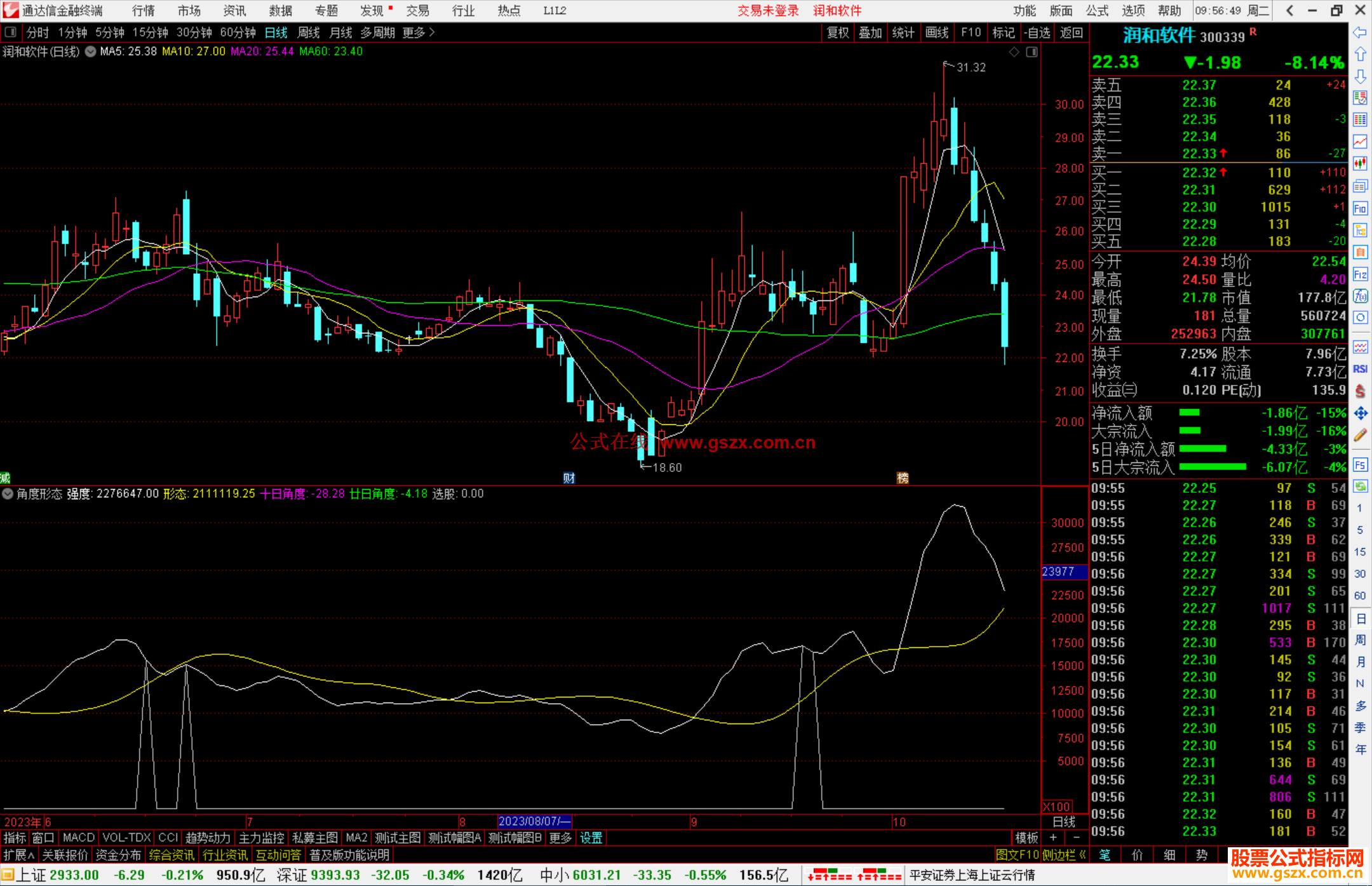
Task: Toggle the panel layout icon left of 分时
Action: click(x=11, y=32)
